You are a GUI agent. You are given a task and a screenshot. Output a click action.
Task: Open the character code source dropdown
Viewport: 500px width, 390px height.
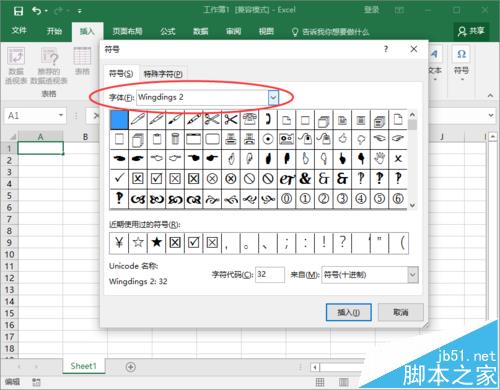click(x=413, y=275)
